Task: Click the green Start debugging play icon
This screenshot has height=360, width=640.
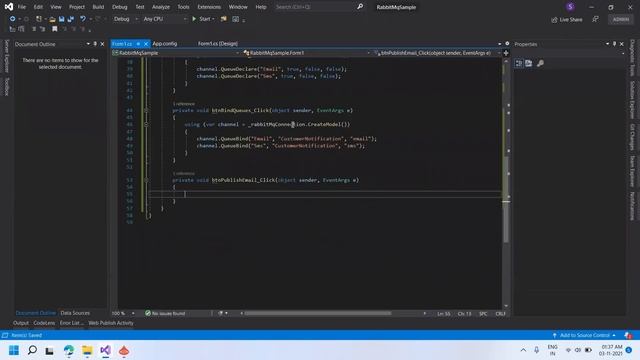Action: pyautogui.click(x=194, y=19)
